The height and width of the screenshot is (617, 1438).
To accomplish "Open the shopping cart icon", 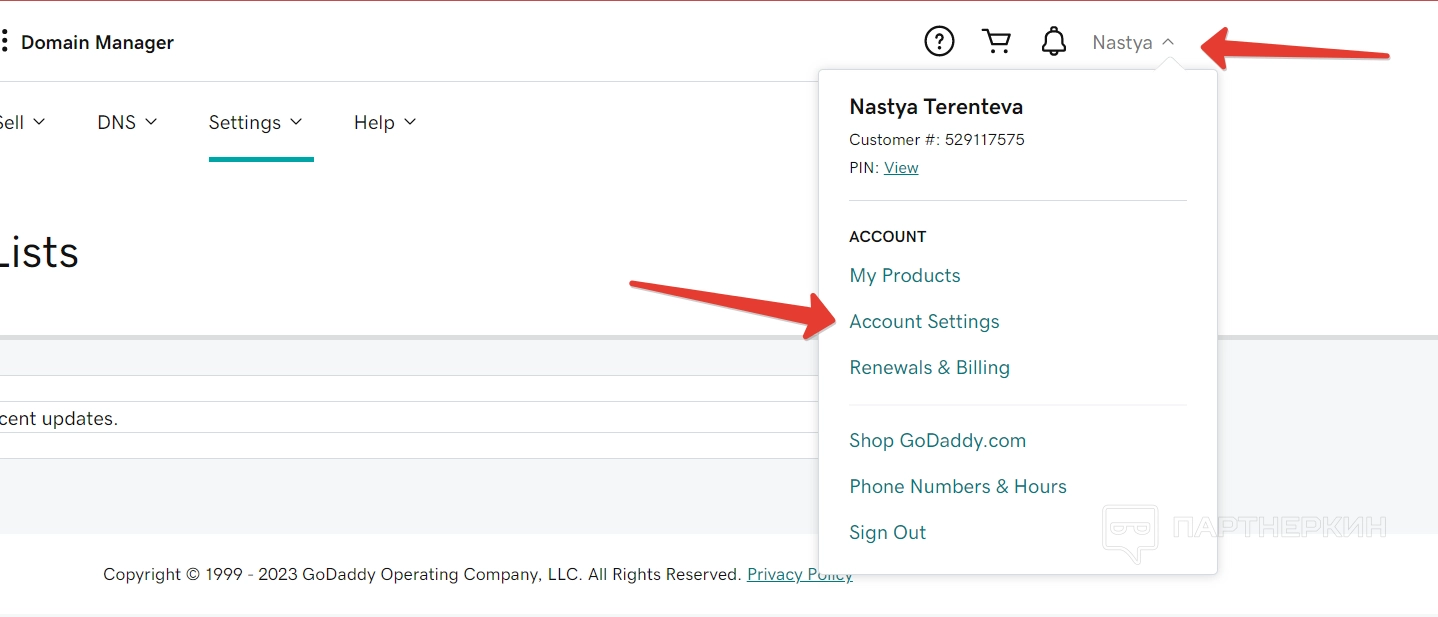I will (x=996, y=42).
